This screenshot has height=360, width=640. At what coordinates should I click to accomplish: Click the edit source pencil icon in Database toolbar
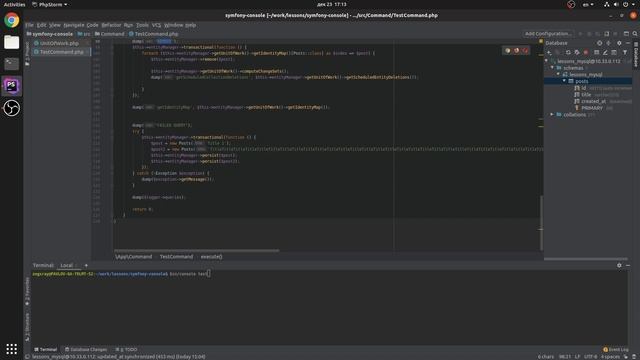click(605, 52)
